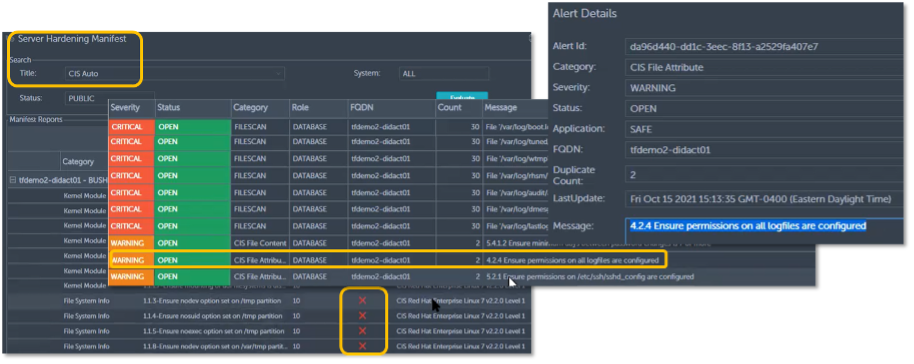Click the 1.1.3-Ensure nodev option on /tmp text

tap(212, 300)
